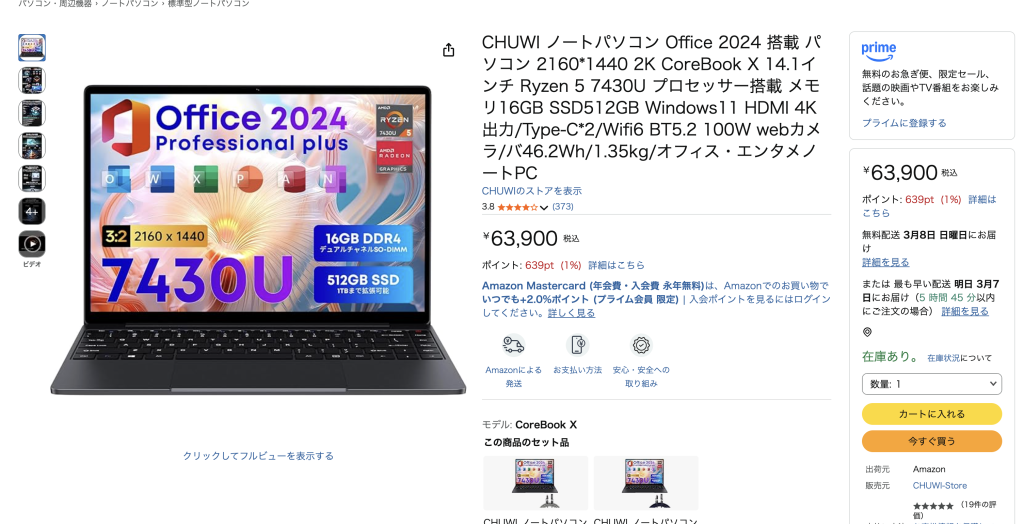Select the first bundle set product image

point(536,483)
